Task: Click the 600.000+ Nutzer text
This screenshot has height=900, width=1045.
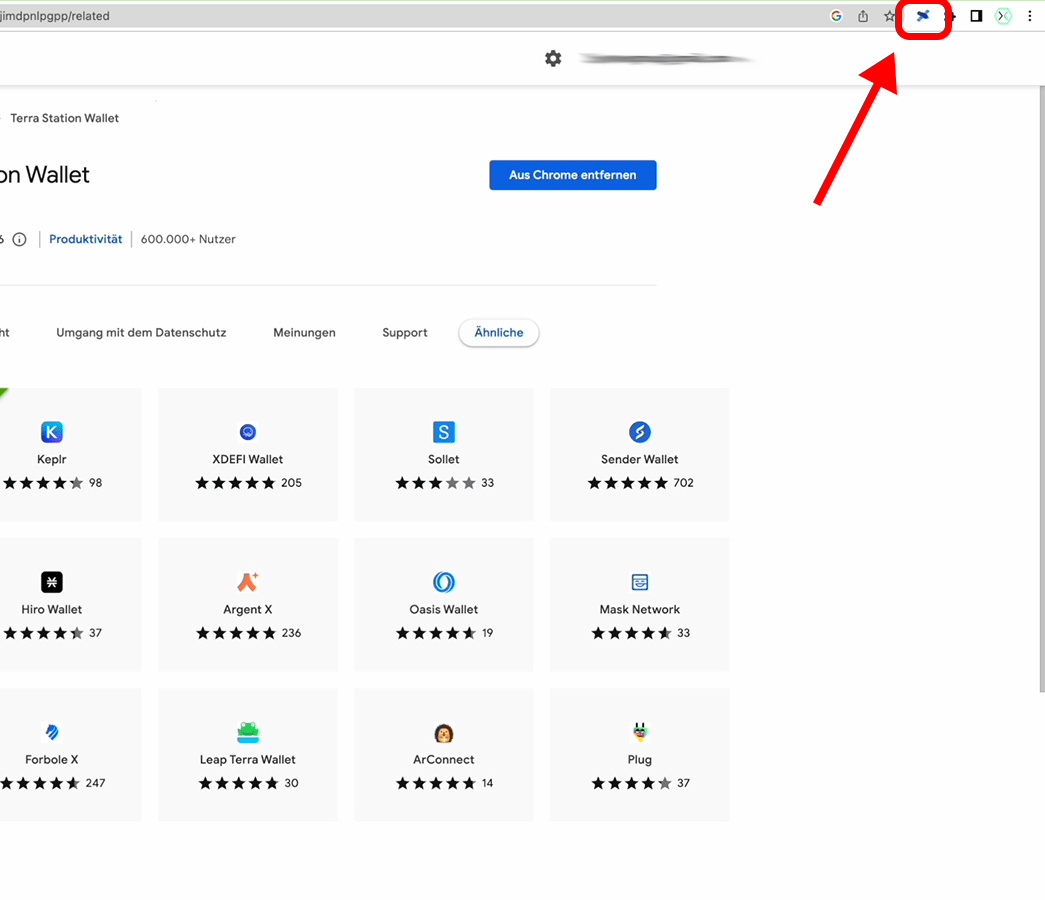Action: [x=188, y=239]
